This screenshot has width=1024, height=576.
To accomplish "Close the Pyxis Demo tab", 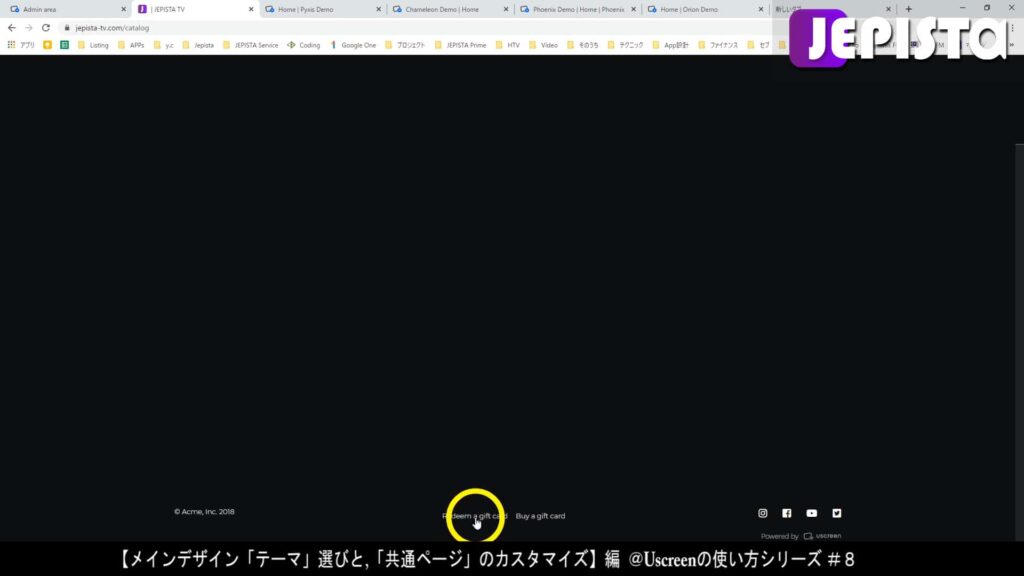I will click(378, 9).
